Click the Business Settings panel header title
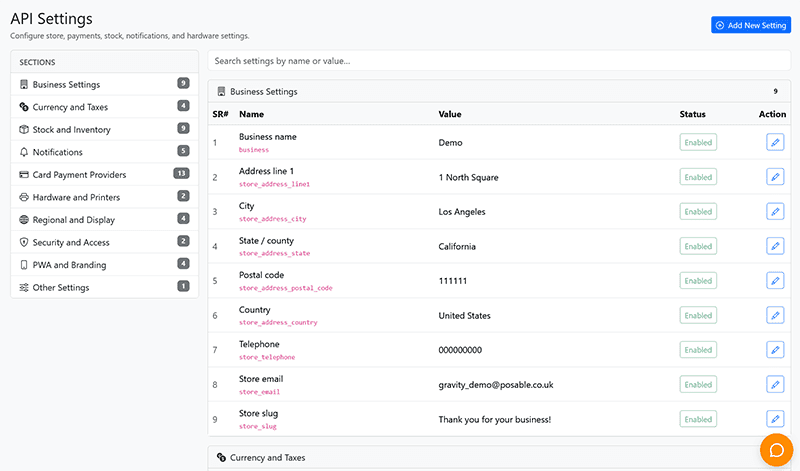The image size is (800, 471). [x=264, y=91]
